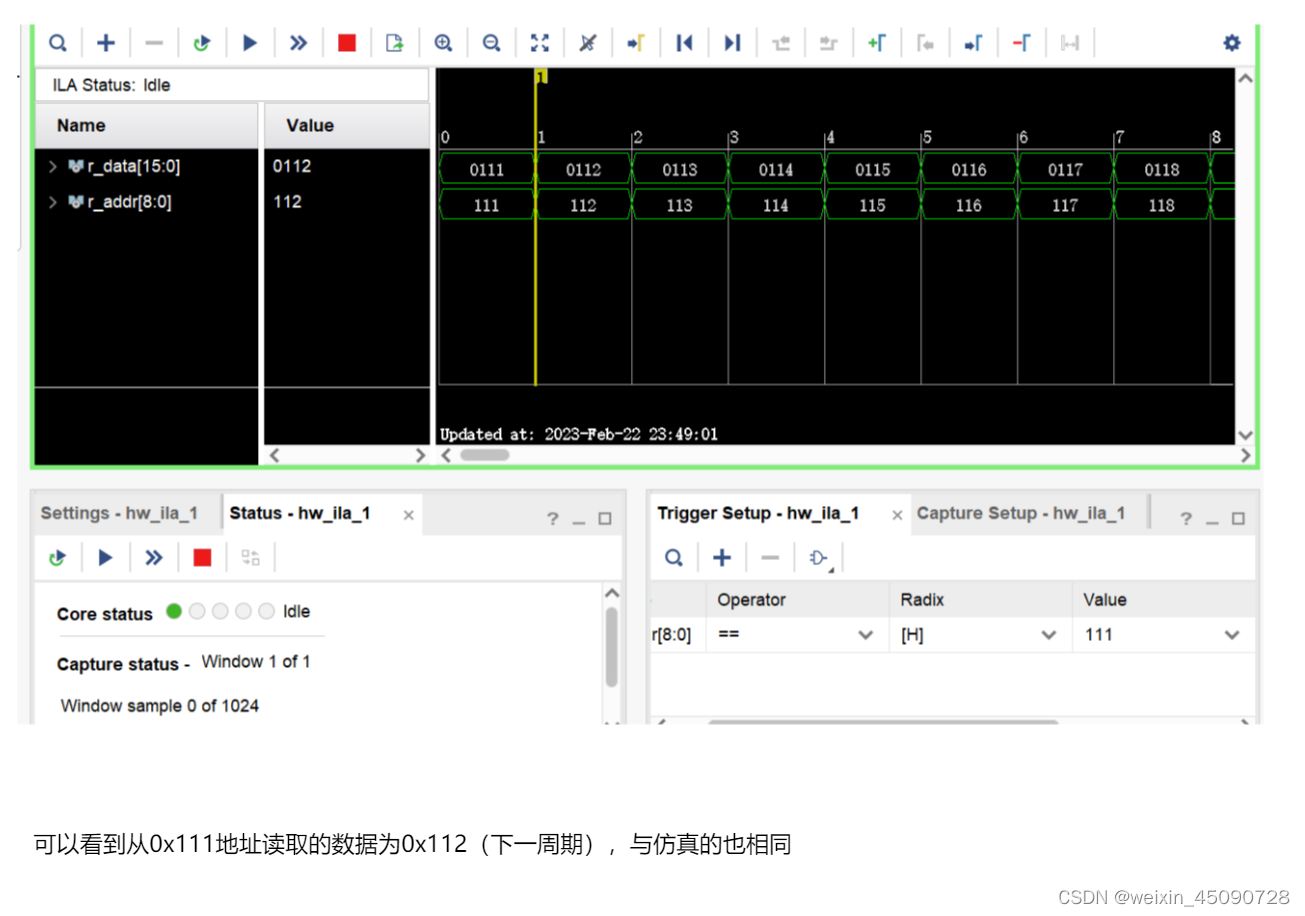This screenshot has width=1305, height=916.
Task: Click waveform horizontal scrollbar thumb
Action: 484,454
